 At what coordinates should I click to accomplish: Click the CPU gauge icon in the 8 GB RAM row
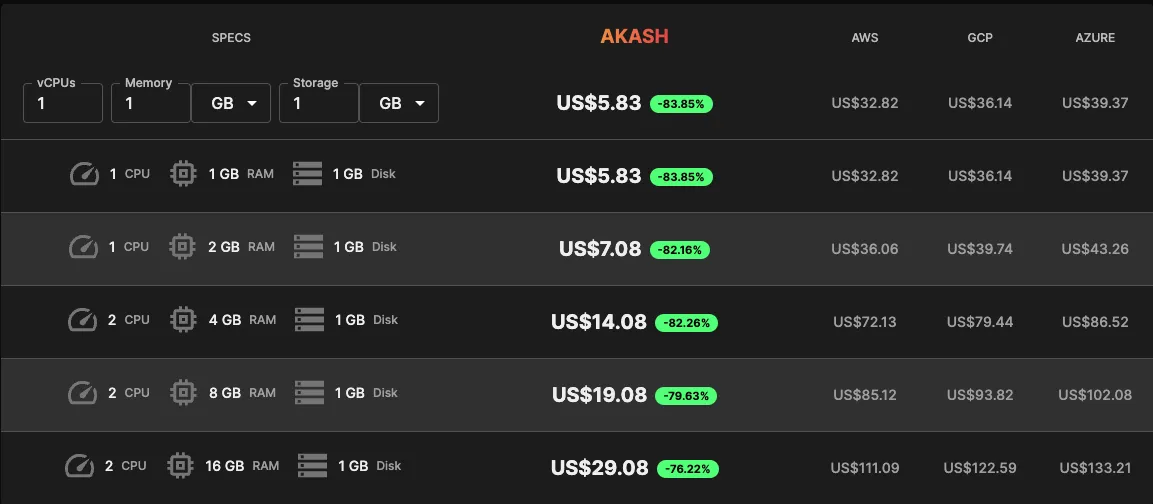pyautogui.click(x=82, y=393)
